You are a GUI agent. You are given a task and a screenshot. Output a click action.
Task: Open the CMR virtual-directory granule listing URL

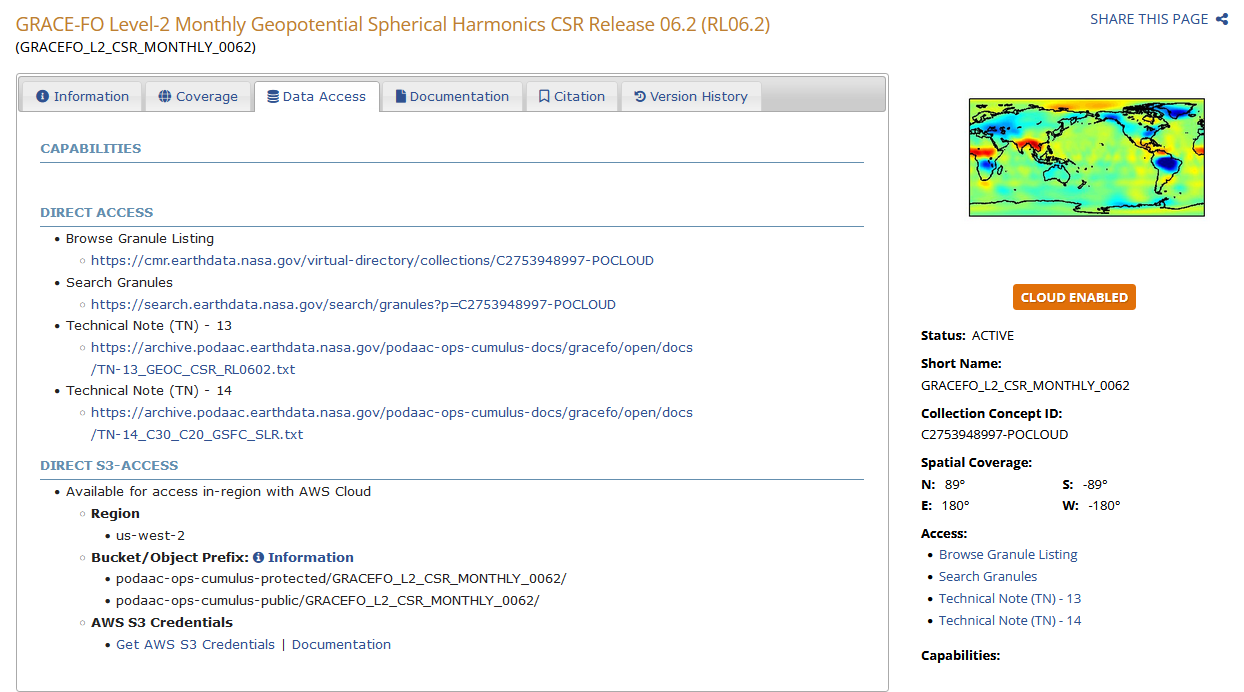372,261
